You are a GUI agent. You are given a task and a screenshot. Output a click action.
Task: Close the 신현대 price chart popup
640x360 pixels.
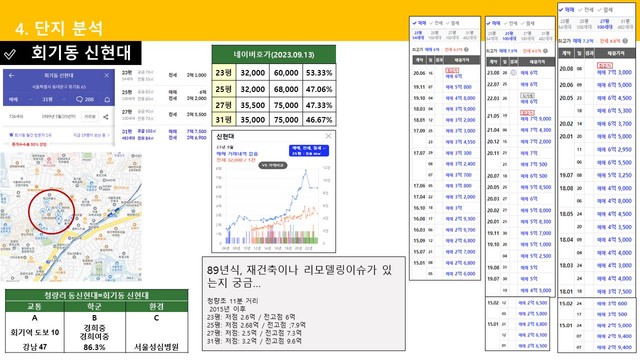coord(328,136)
